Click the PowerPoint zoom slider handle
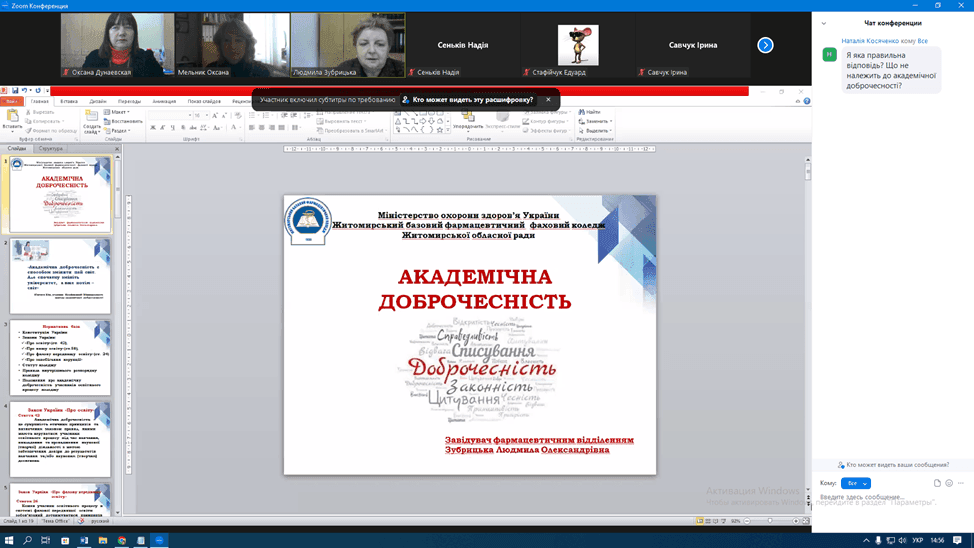This screenshot has height=548, width=974. pos(770,521)
